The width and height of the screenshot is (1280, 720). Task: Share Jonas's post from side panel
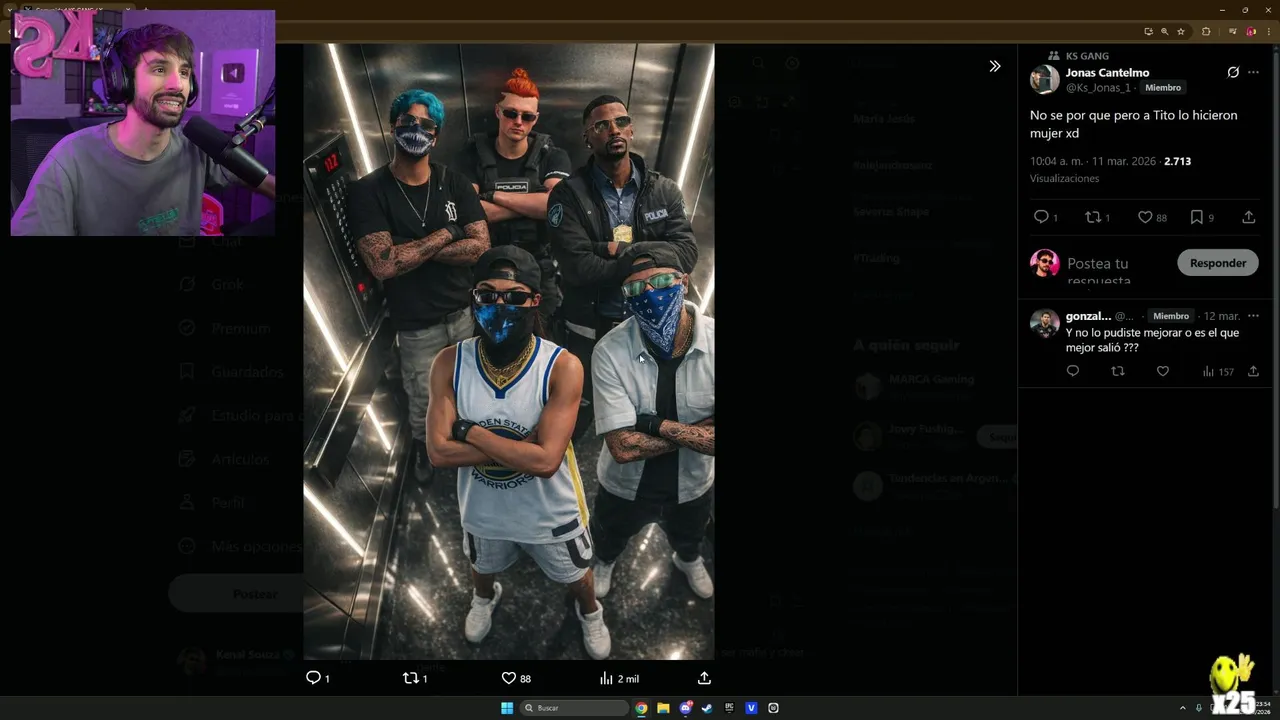click(x=1249, y=217)
